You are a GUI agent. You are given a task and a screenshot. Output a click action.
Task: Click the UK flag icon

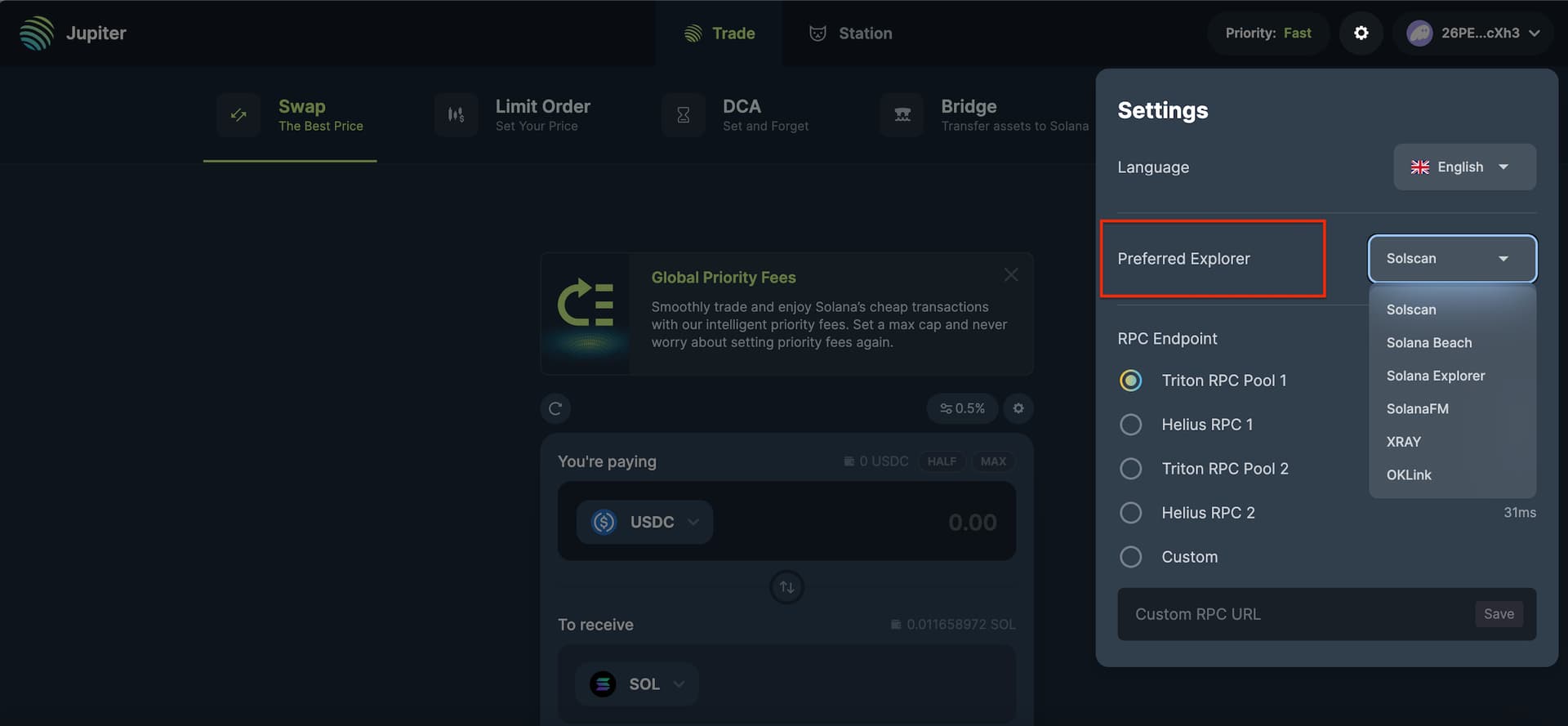pyautogui.click(x=1420, y=167)
